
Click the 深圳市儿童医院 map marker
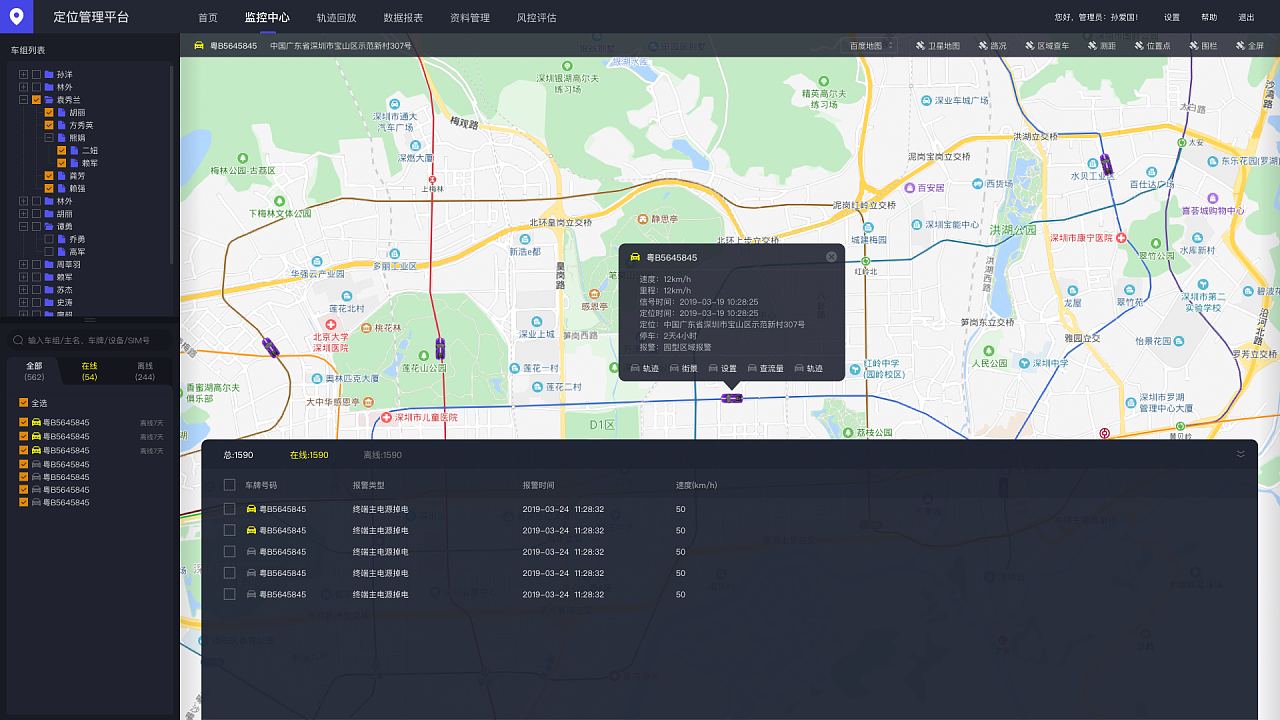(x=386, y=417)
